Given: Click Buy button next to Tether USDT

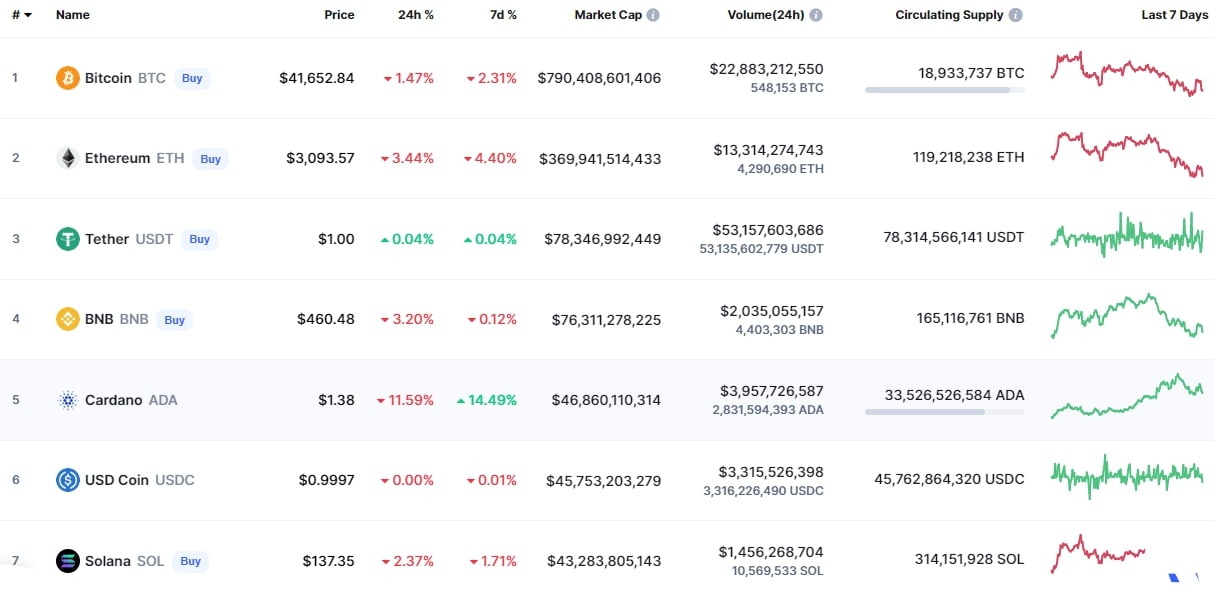Looking at the screenshot, I should pos(200,239).
